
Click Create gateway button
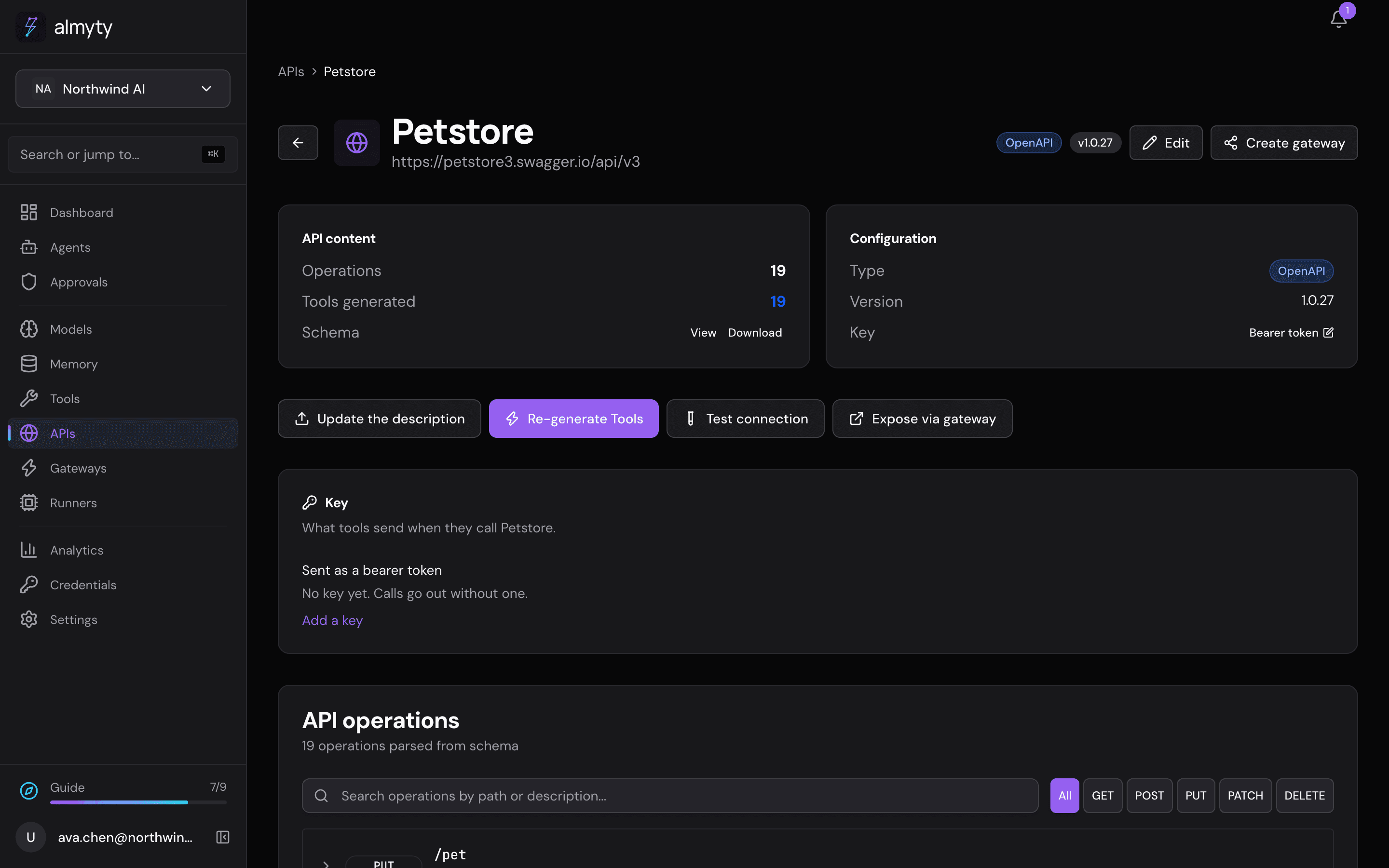[x=1284, y=142]
